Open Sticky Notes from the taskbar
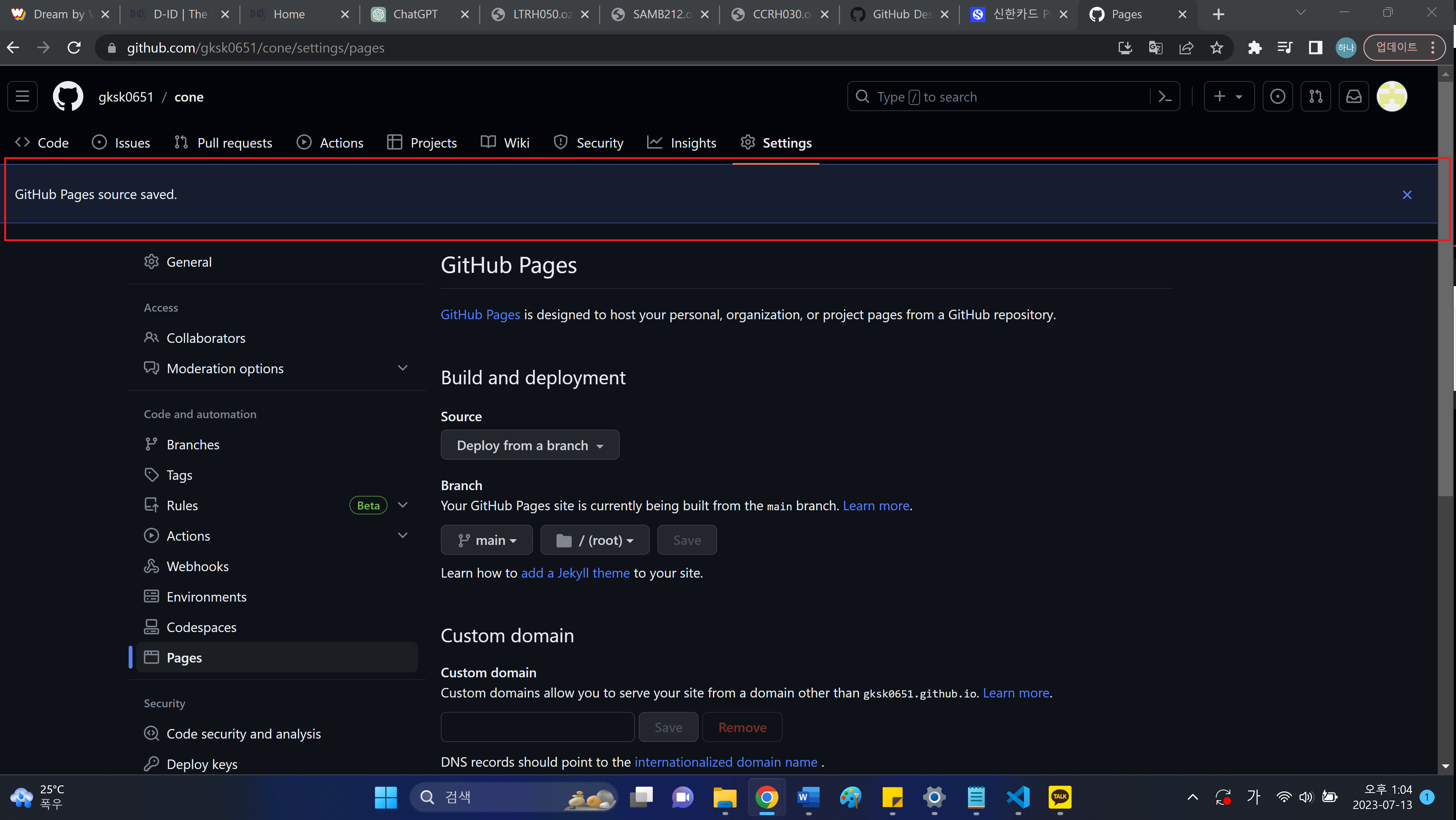The image size is (1456, 820). [x=893, y=798]
